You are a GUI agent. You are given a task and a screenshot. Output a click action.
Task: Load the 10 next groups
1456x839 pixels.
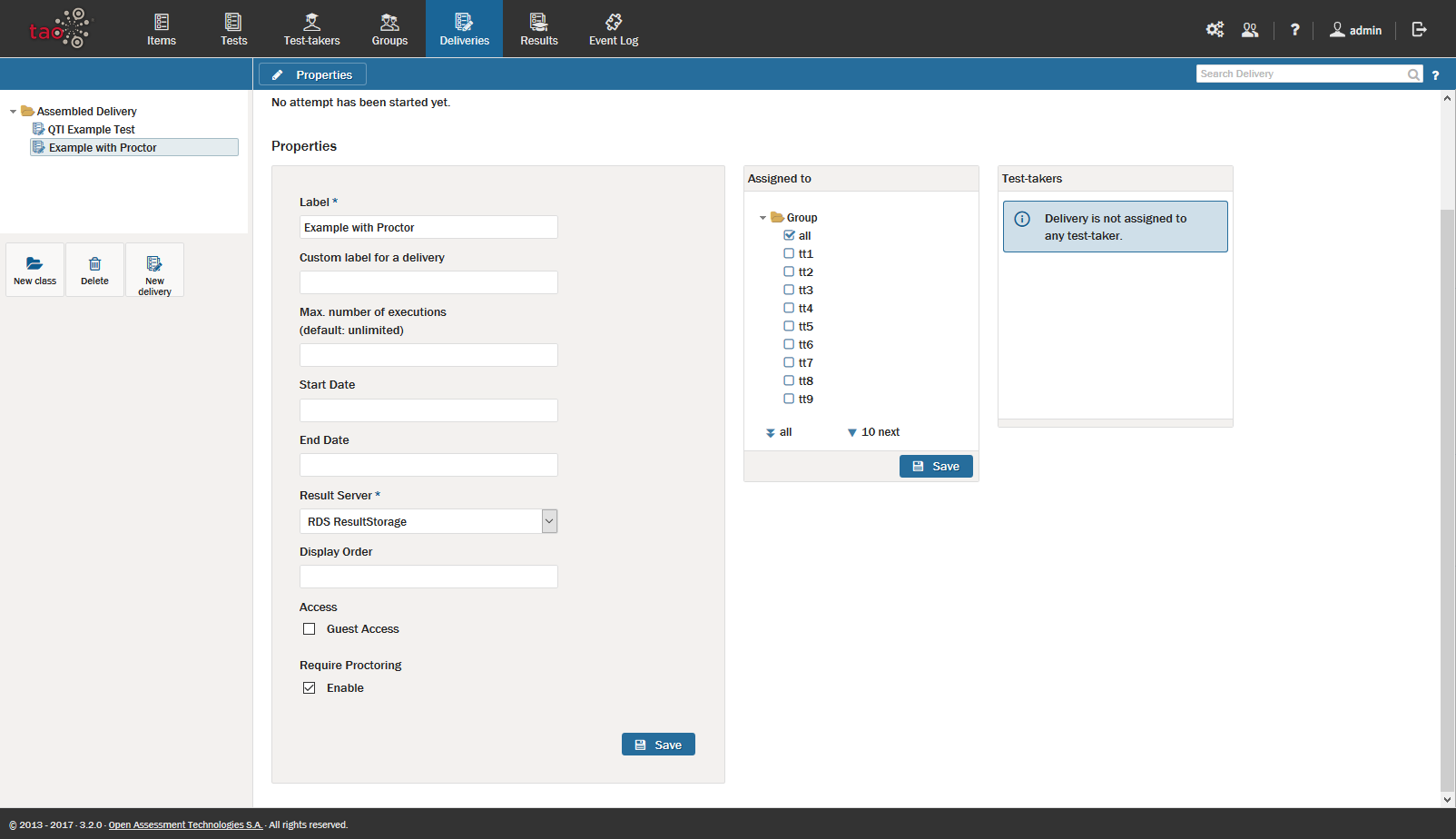873,432
